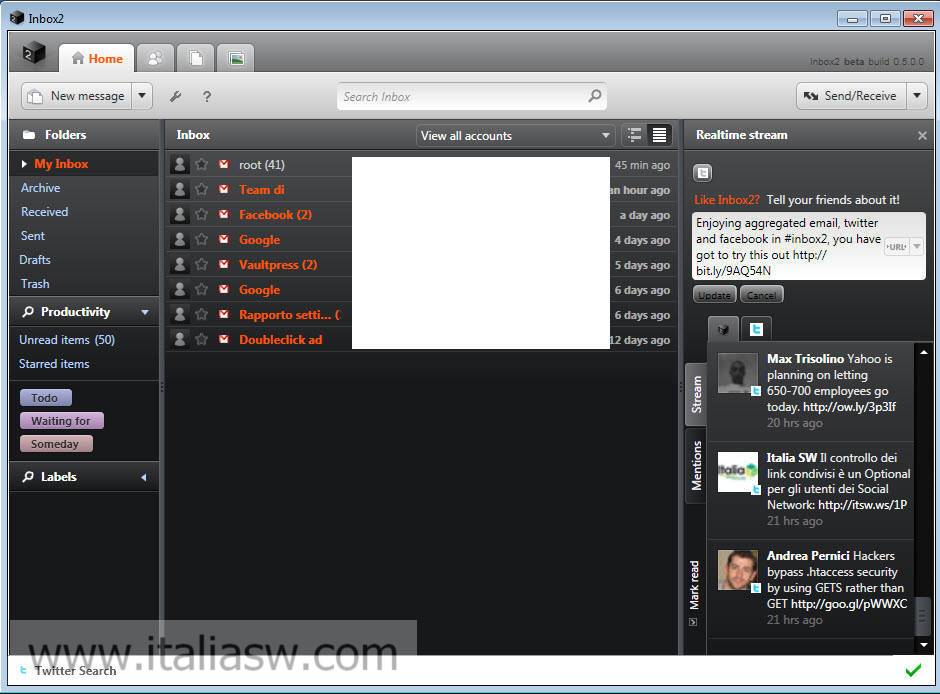Star the Doubleclick ad message
This screenshot has height=694, width=940.
pyautogui.click(x=201, y=339)
